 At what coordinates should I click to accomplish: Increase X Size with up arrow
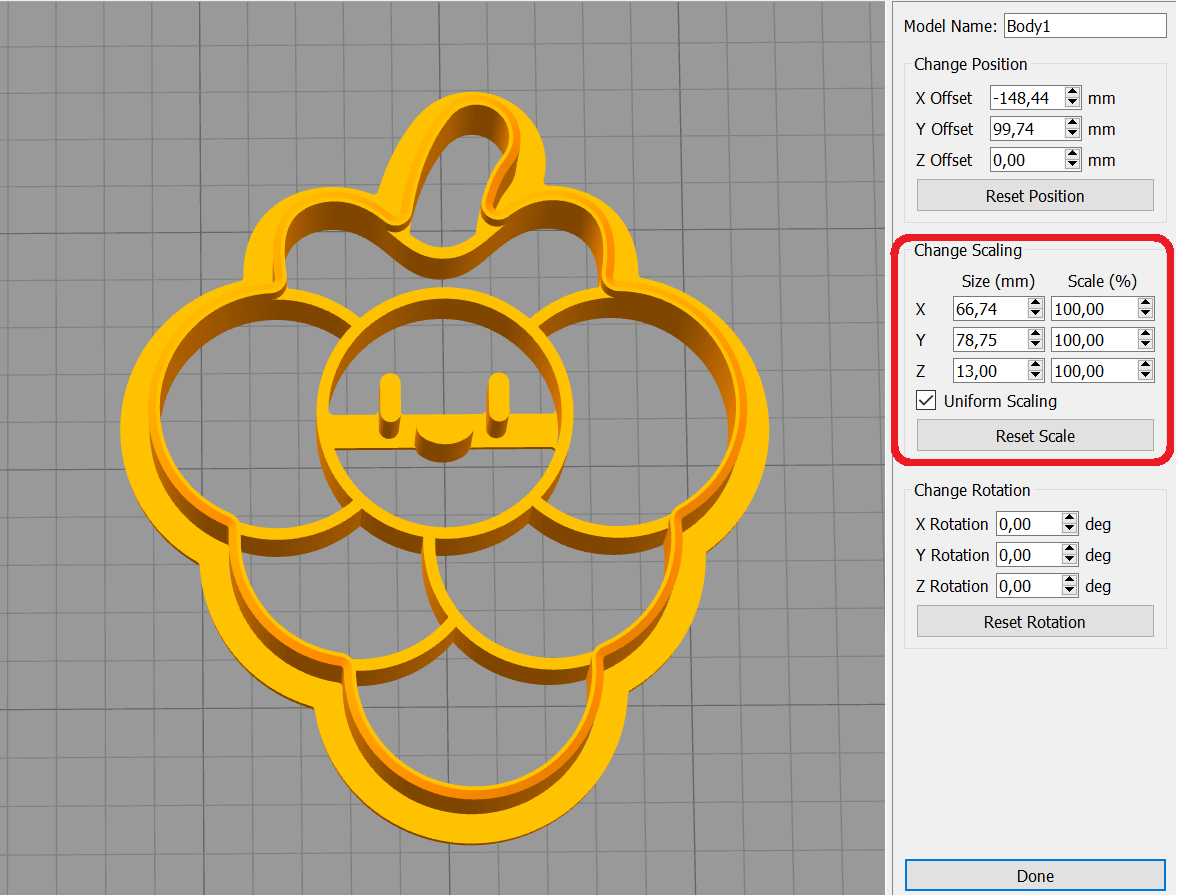(1036, 303)
